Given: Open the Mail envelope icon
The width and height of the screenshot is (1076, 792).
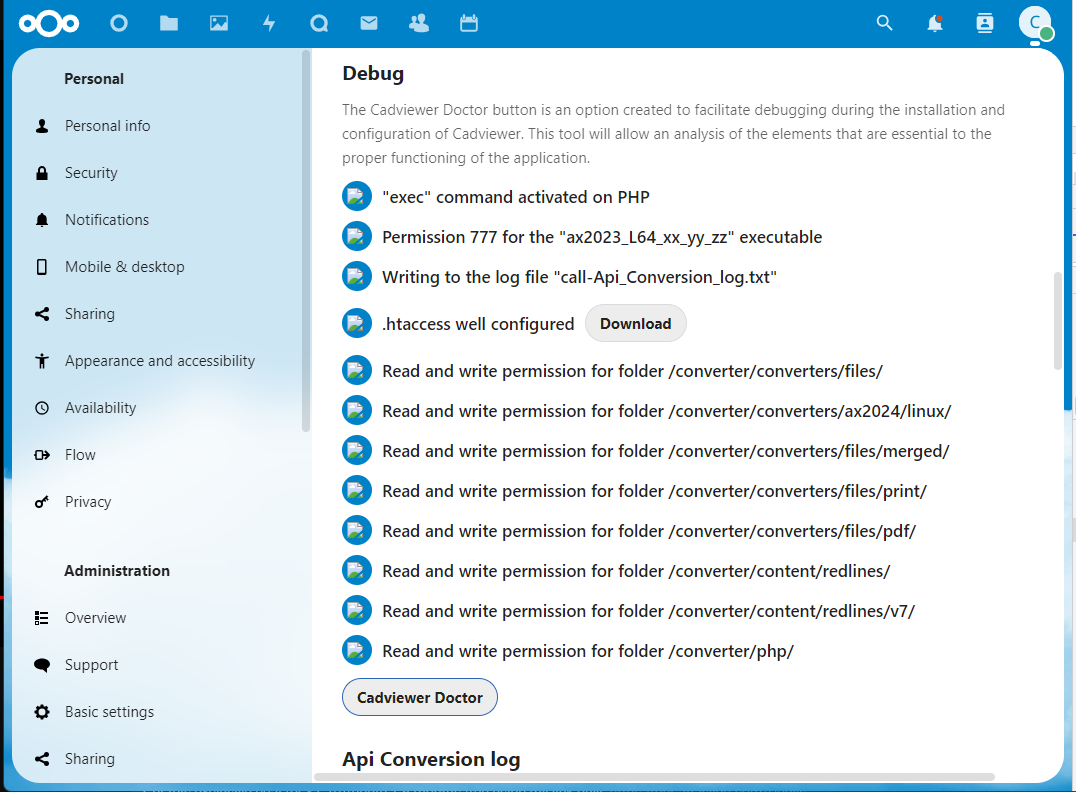Looking at the screenshot, I should (x=369, y=23).
